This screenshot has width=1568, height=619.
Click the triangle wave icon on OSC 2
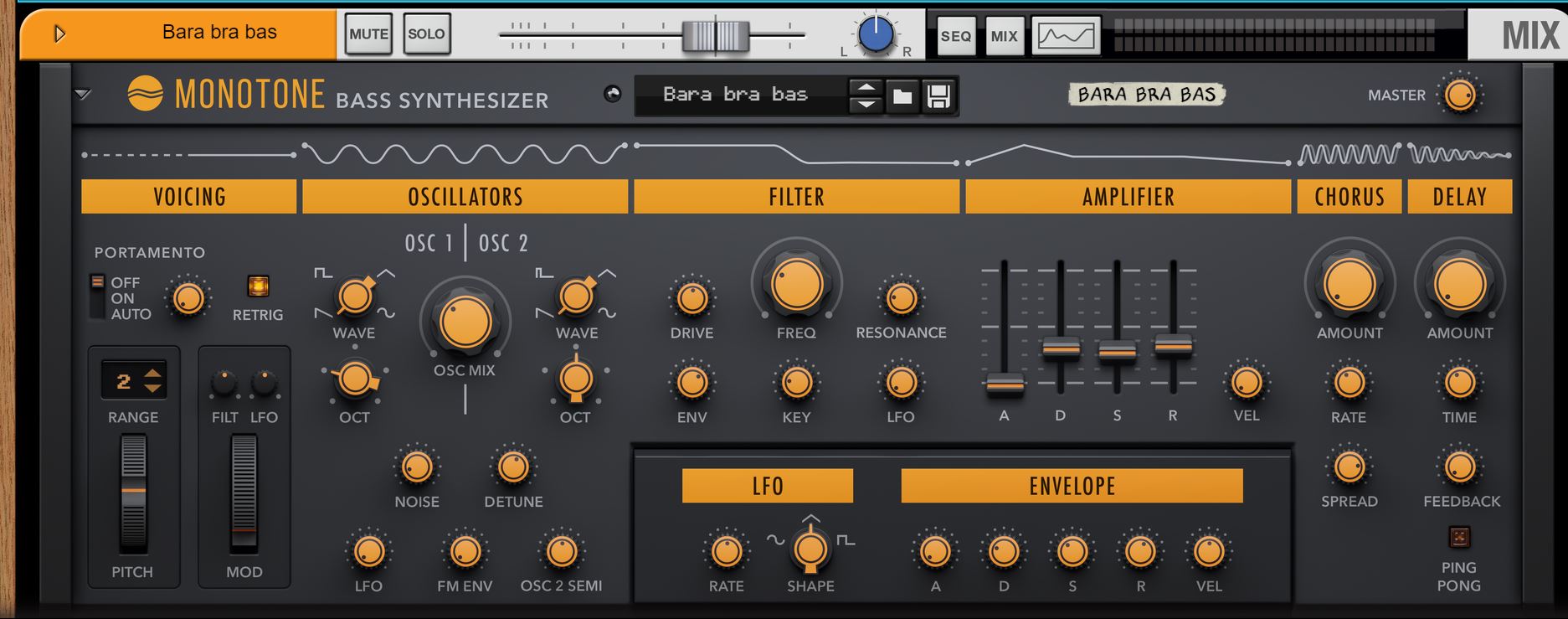(x=608, y=273)
